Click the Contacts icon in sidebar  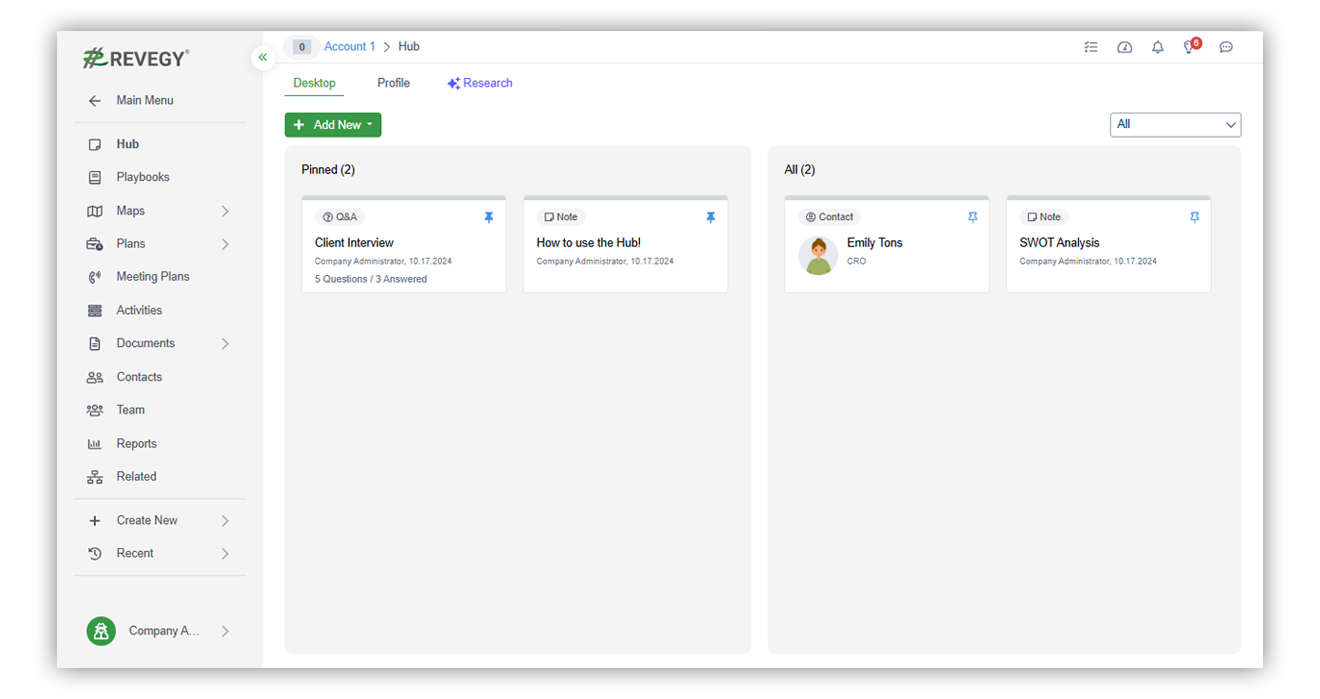pyautogui.click(x=95, y=377)
